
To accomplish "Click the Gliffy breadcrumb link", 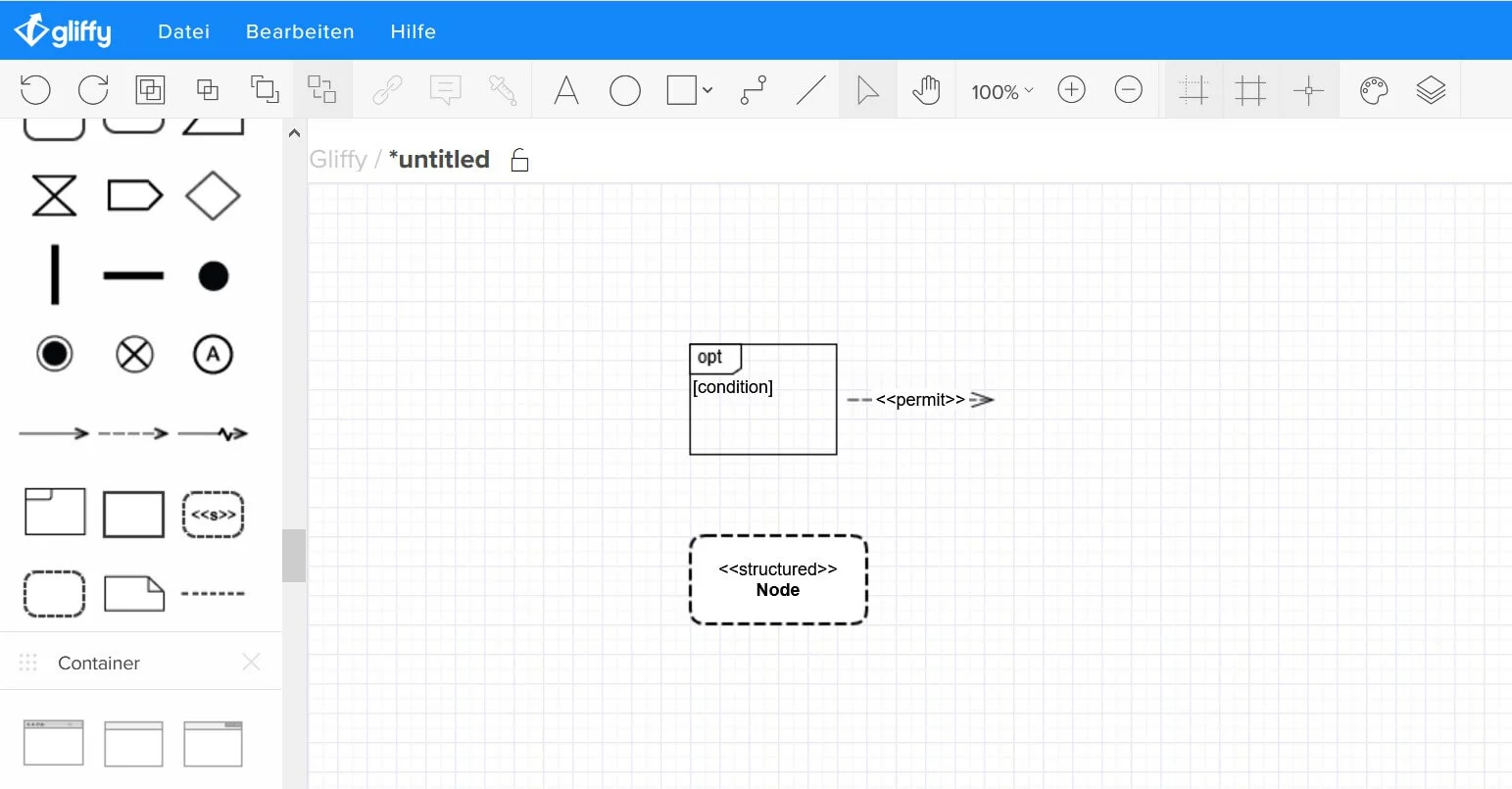I will pyautogui.click(x=338, y=159).
